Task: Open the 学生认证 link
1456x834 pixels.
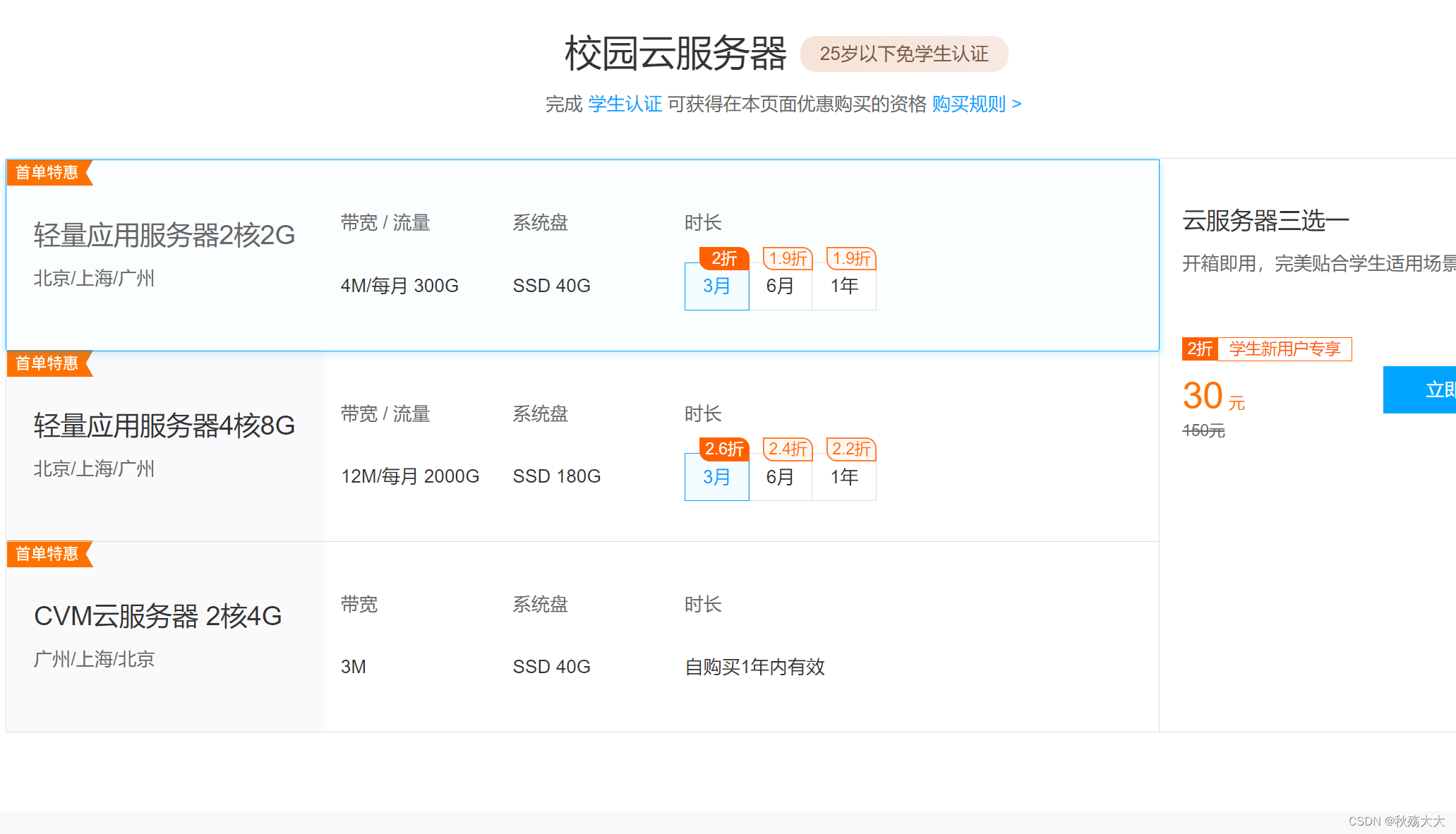Action: click(x=625, y=104)
